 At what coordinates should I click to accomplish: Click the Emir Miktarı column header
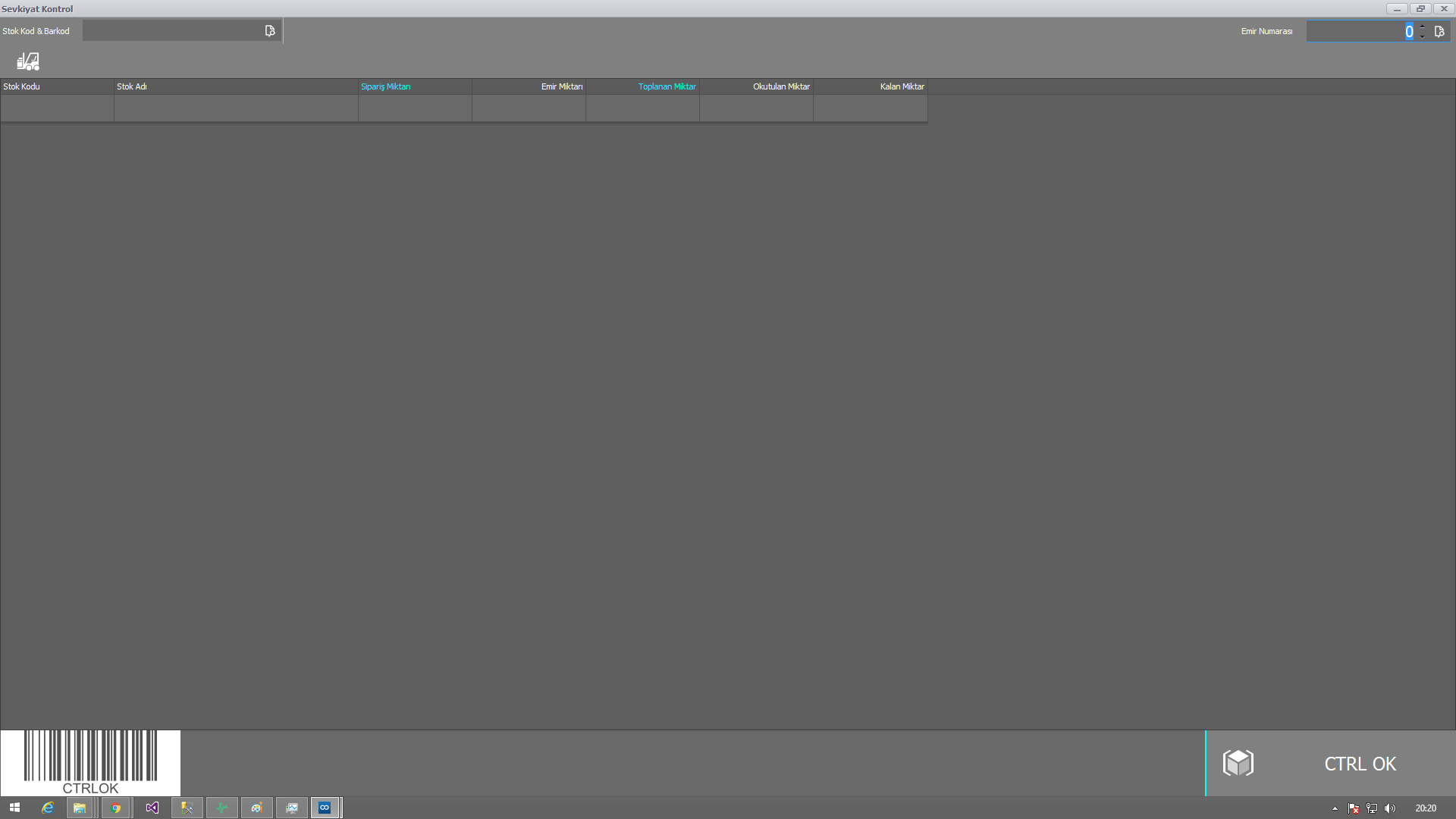point(529,86)
